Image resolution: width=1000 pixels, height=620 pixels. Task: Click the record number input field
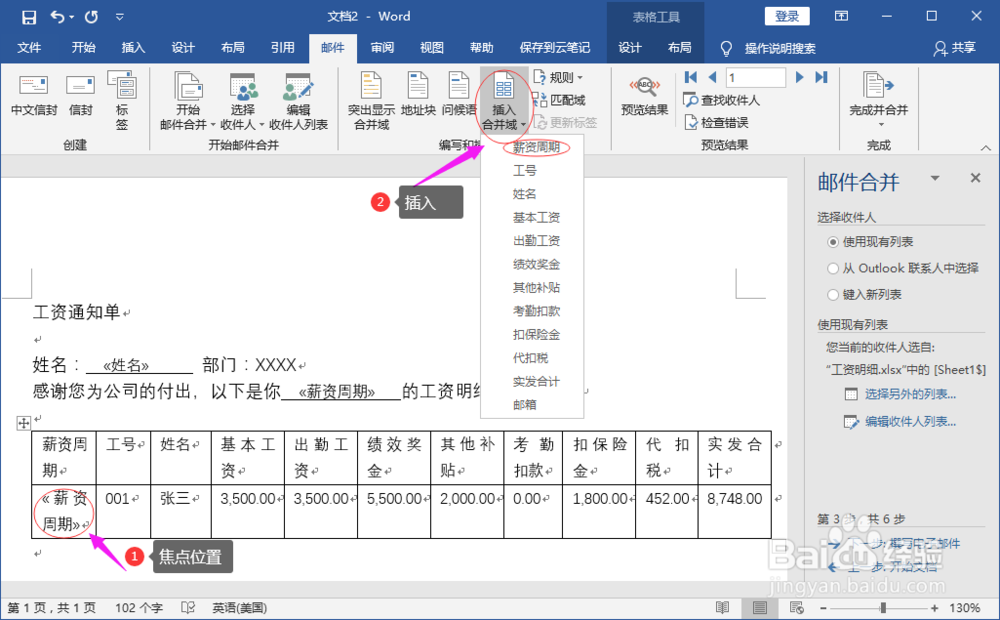click(x=756, y=77)
